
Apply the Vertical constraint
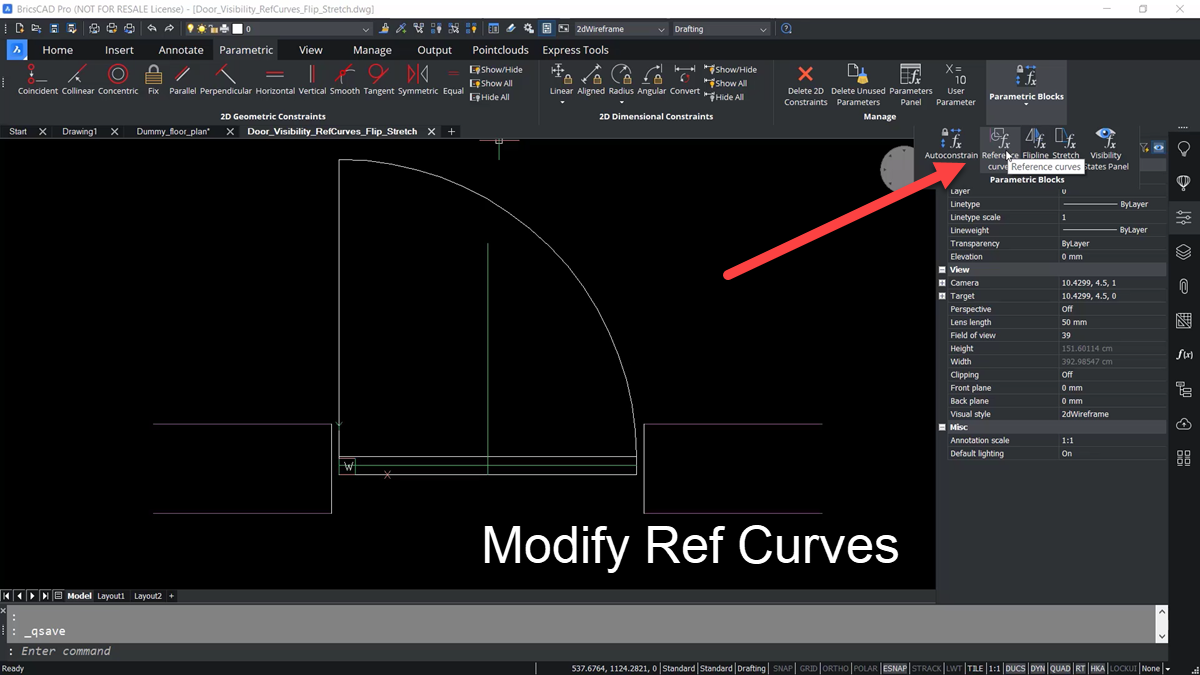tap(312, 80)
